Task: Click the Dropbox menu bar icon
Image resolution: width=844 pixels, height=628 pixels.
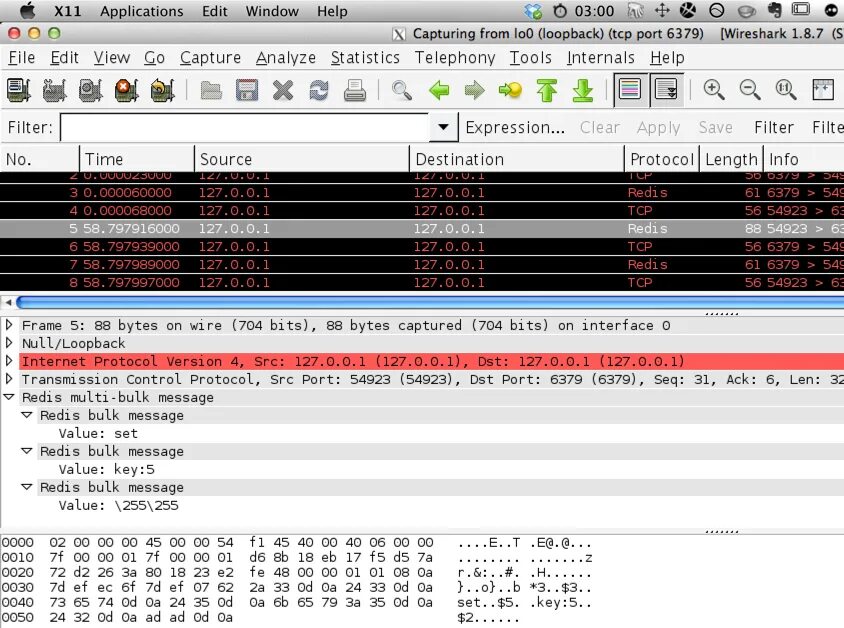Action: (x=533, y=11)
